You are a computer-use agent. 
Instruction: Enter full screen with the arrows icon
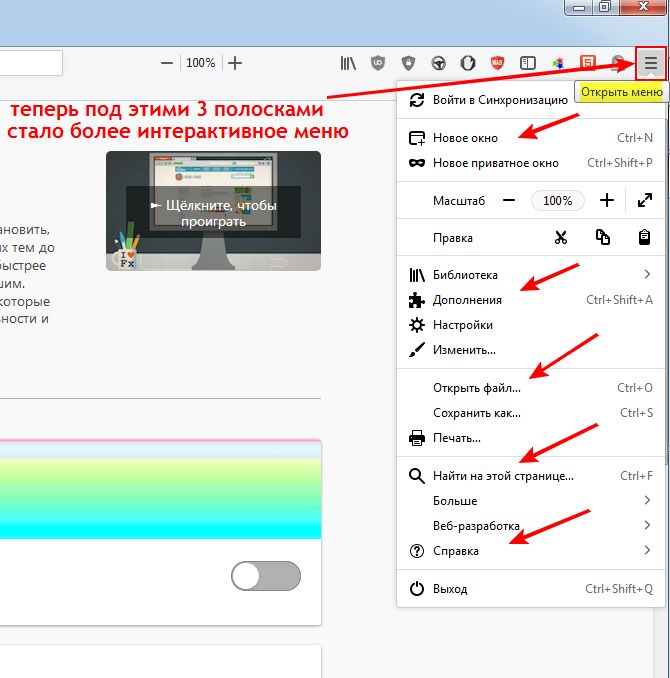tap(645, 200)
